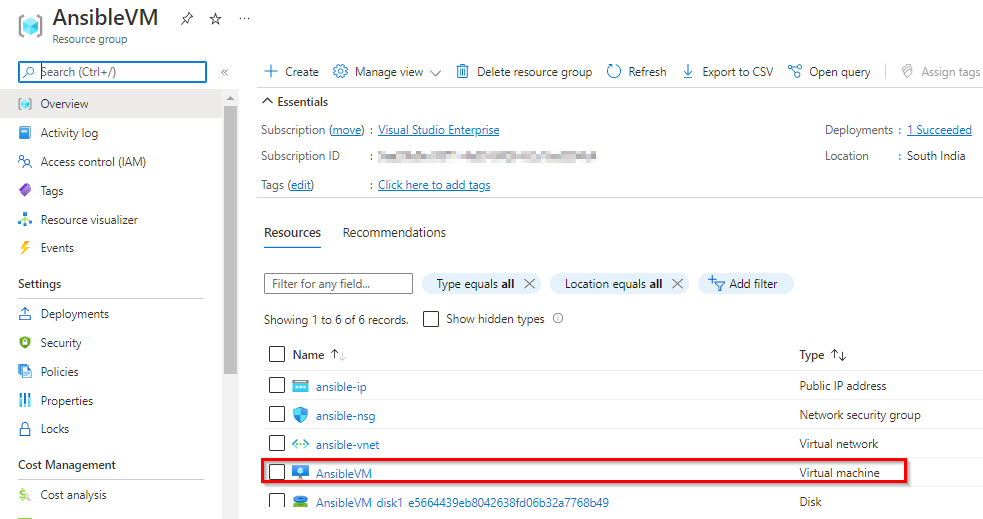Export resources to CSV
Viewport: 983px width, 519px height.
(728, 72)
